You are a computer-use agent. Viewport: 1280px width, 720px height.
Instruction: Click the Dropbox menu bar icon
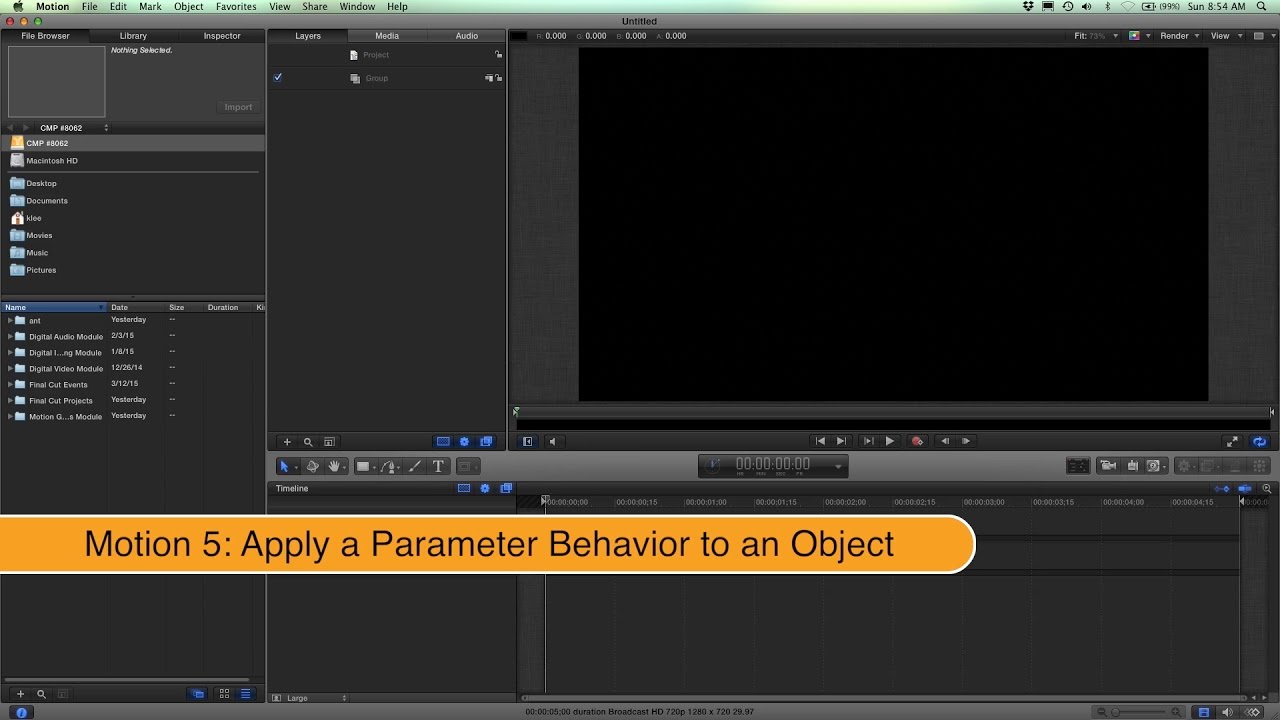1028,6
